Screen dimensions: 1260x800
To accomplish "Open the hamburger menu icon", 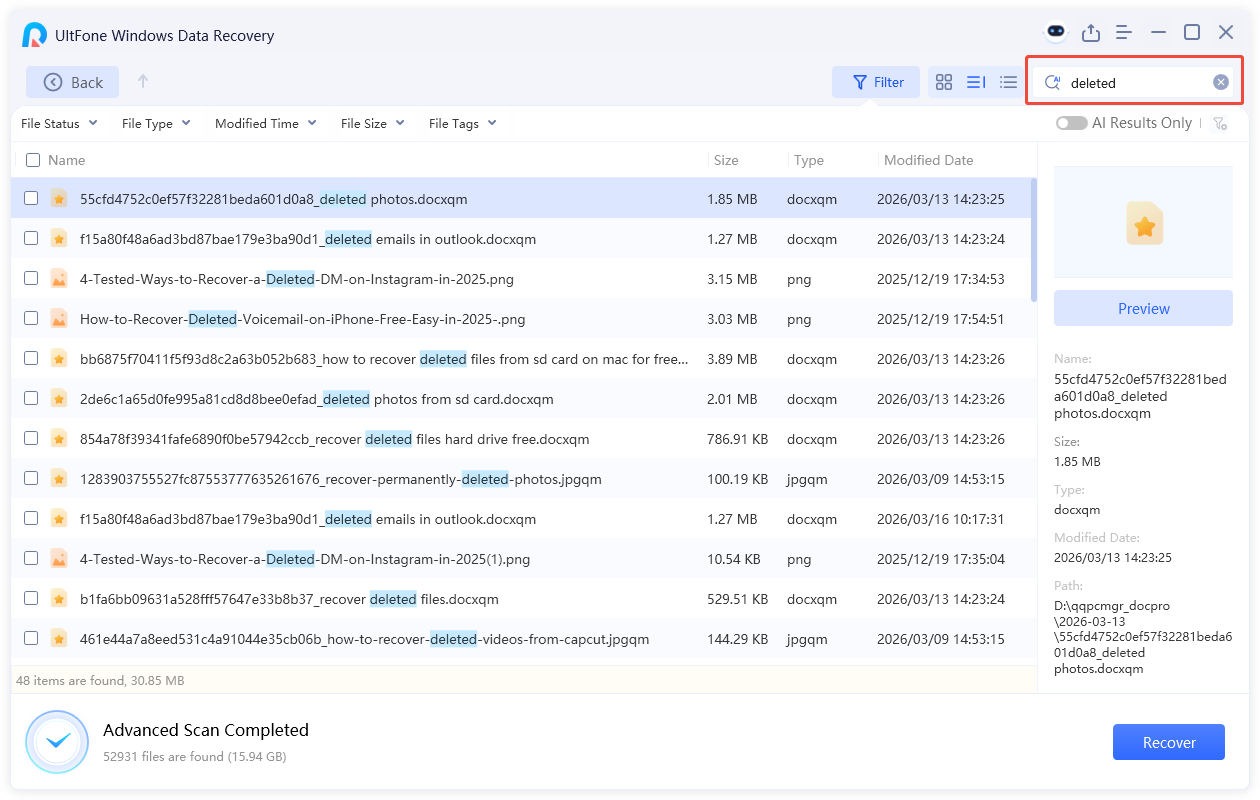I will tap(1123, 32).
